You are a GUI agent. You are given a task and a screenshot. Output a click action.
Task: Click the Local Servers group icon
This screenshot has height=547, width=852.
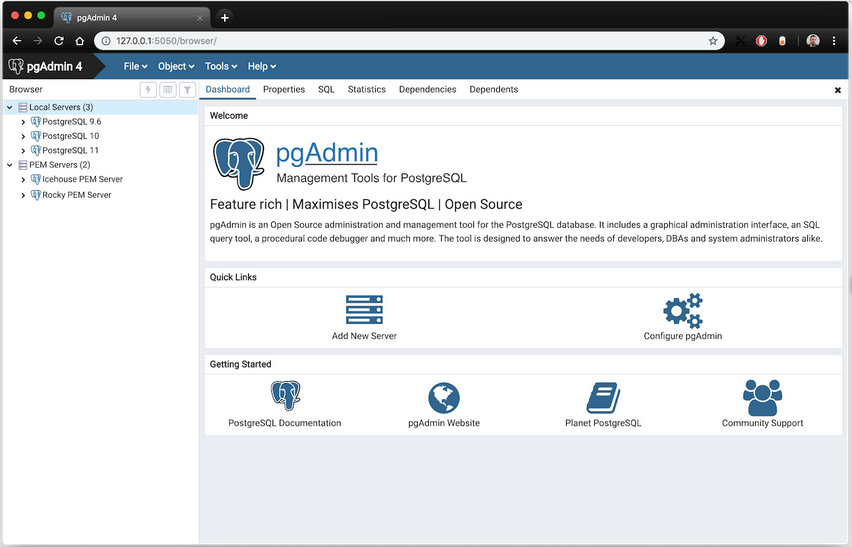coord(22,108)
